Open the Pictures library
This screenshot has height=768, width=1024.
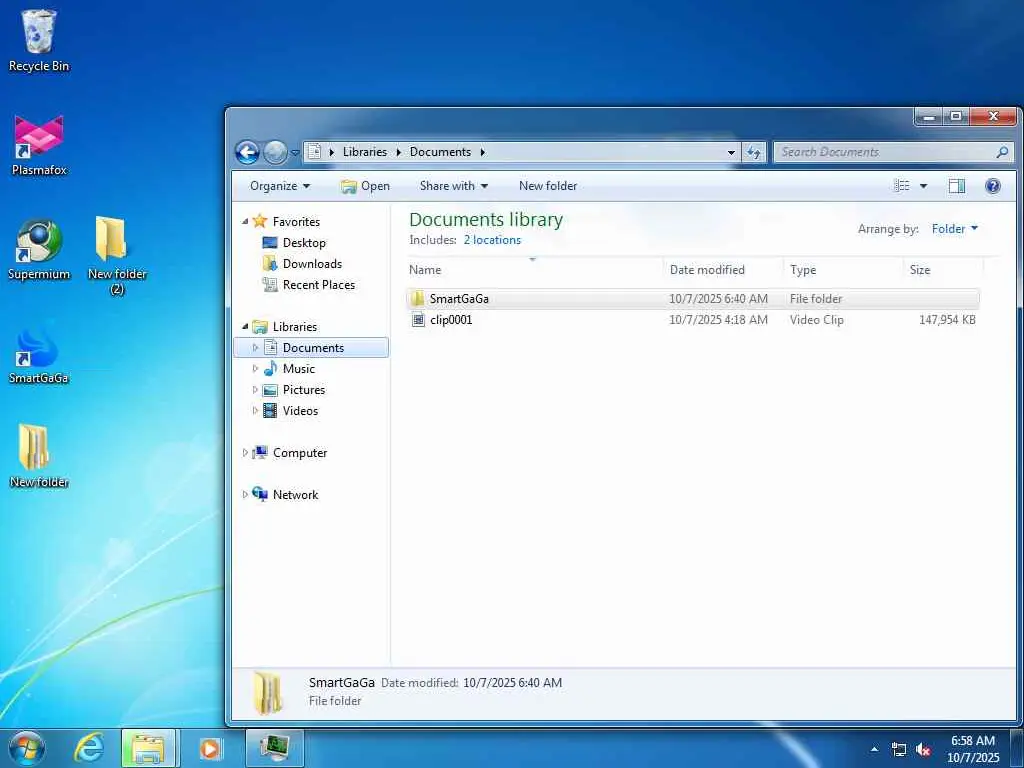293,389
